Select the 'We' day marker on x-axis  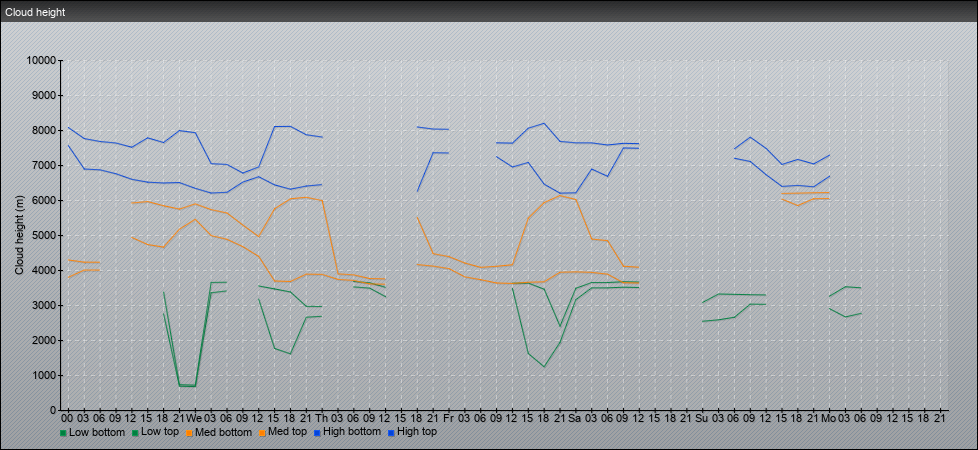coord(195,418)
